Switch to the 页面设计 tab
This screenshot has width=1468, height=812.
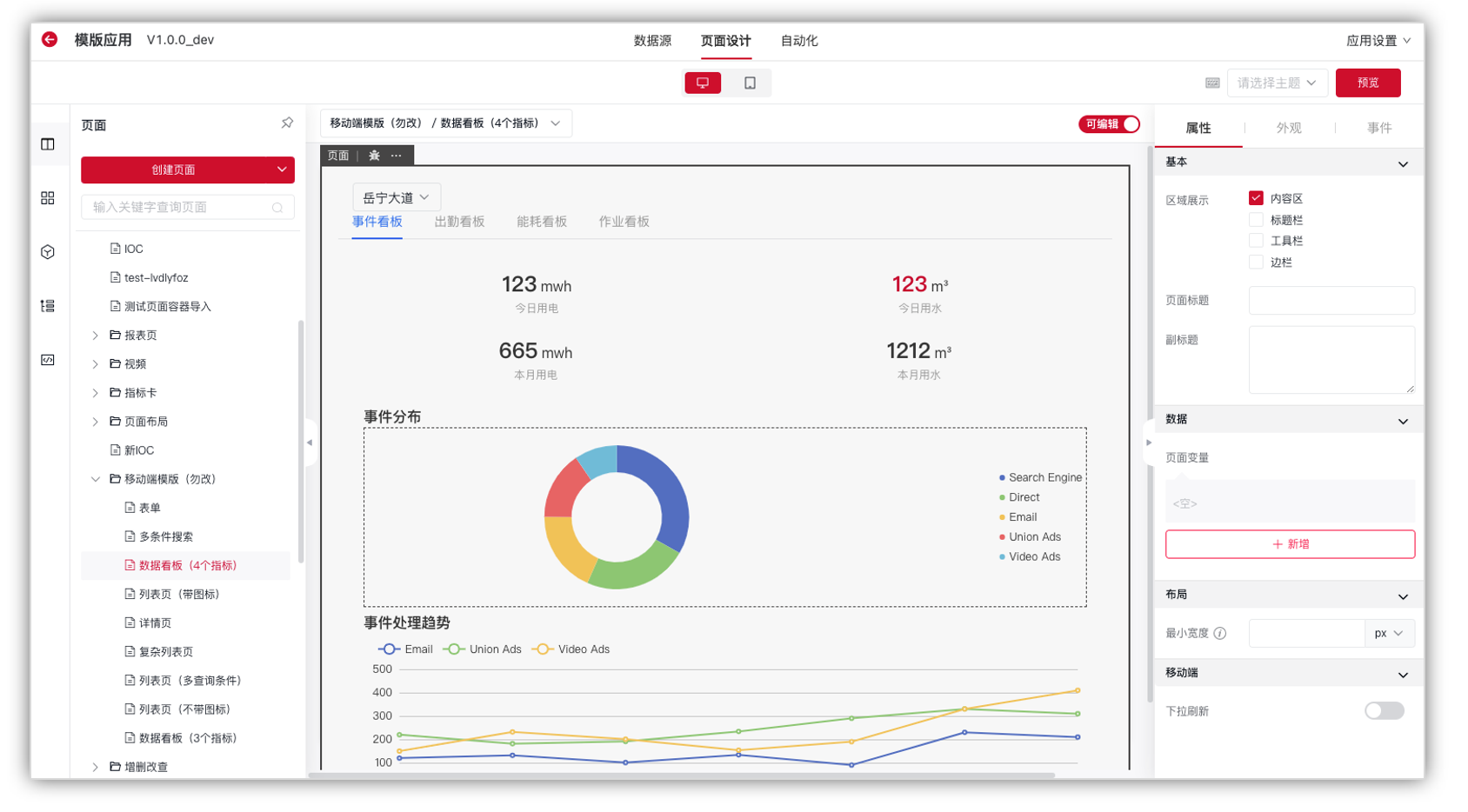coord(725,41)
